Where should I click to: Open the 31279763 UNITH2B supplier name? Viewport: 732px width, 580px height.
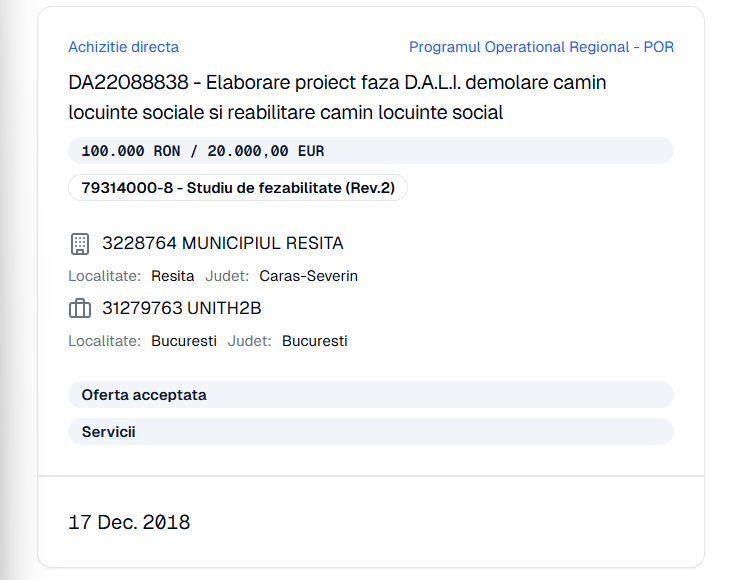[182, 308]
